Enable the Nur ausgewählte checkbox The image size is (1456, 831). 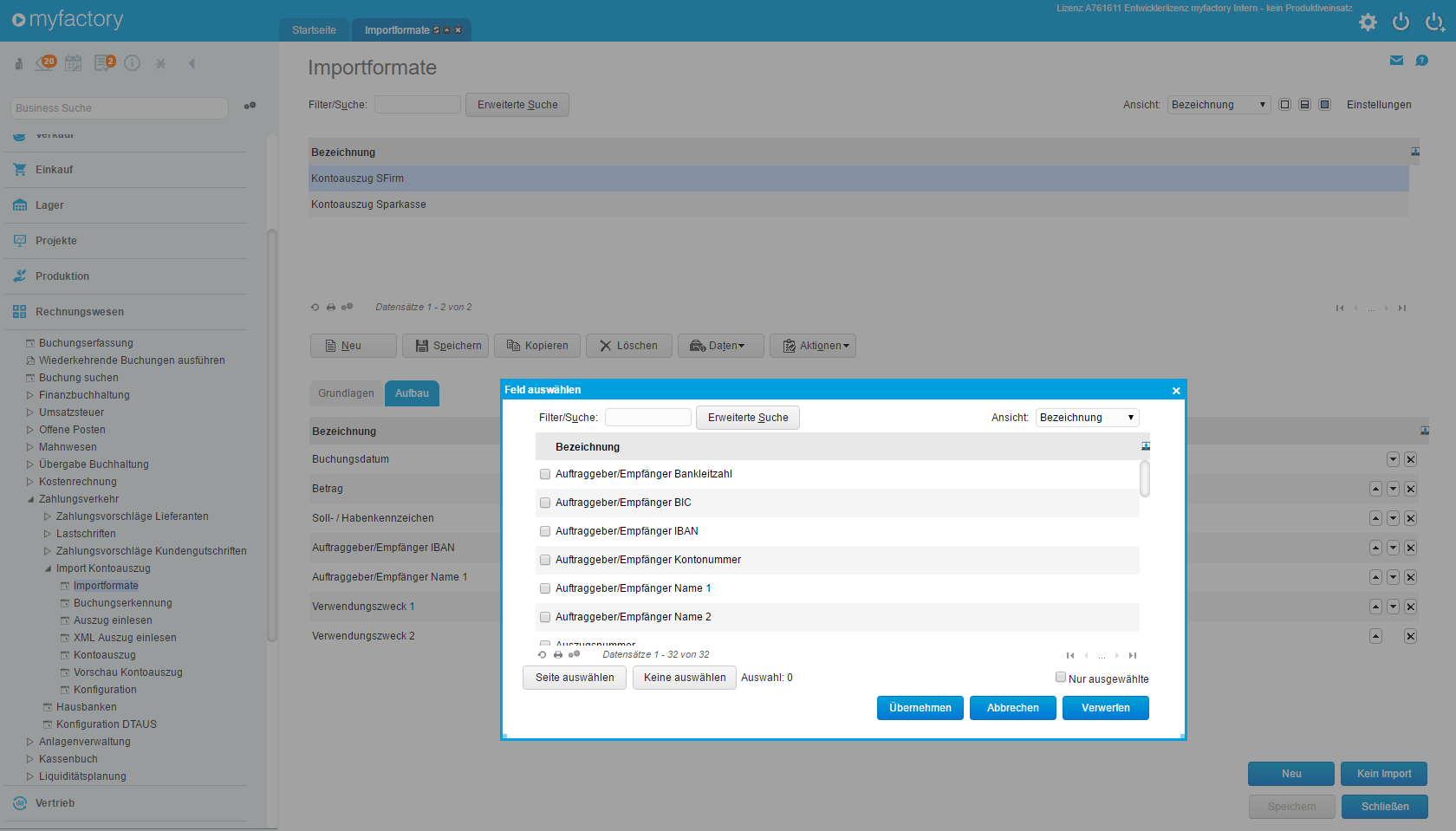pyautogui.click(x=1061, y=677)
